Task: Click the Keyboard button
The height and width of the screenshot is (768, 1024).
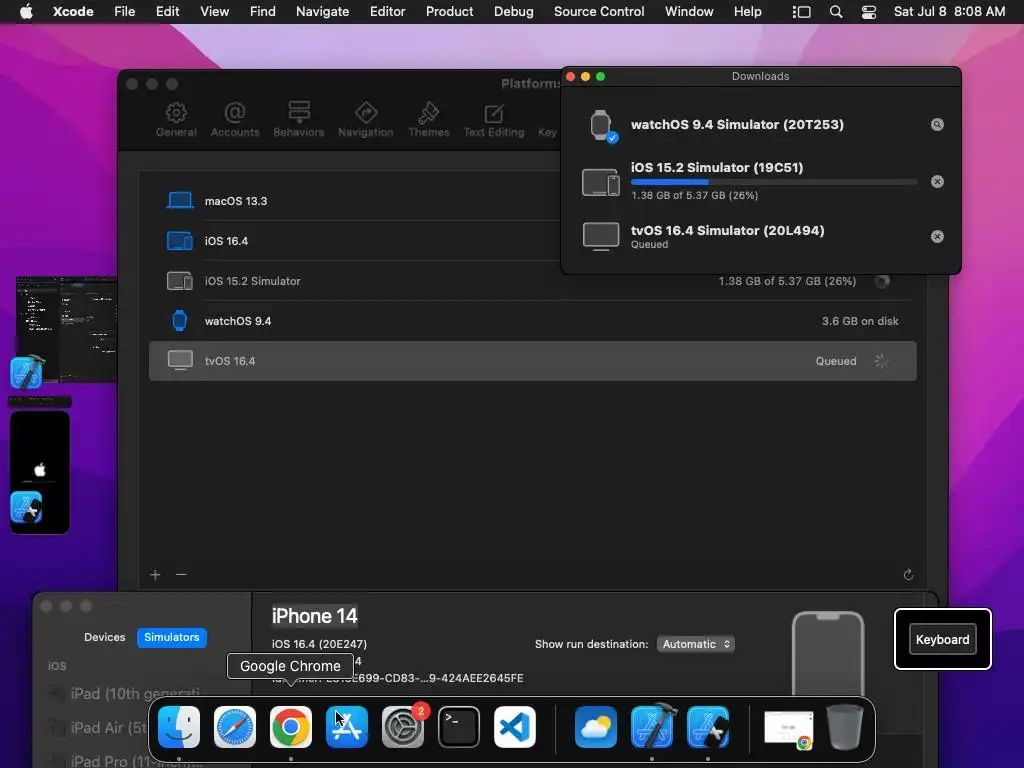Action: click(x=942, y=639)
